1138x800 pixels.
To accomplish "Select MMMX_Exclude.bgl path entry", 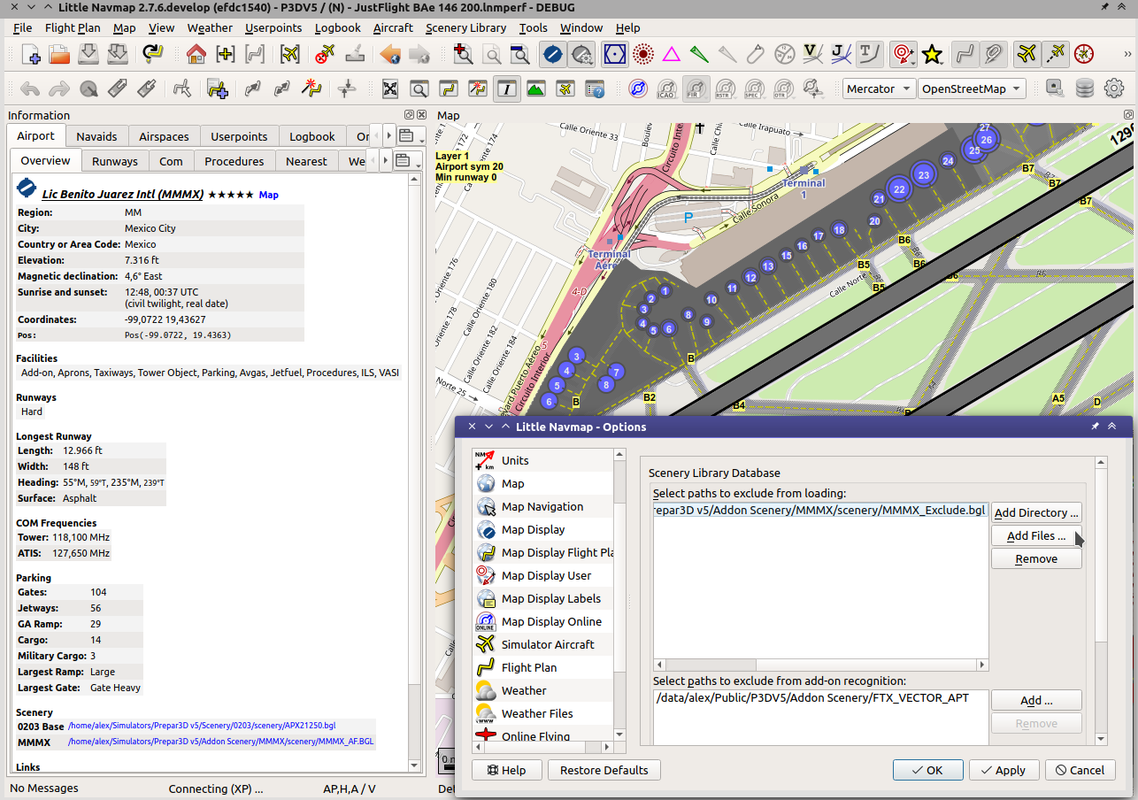I will tap(820, 510).
